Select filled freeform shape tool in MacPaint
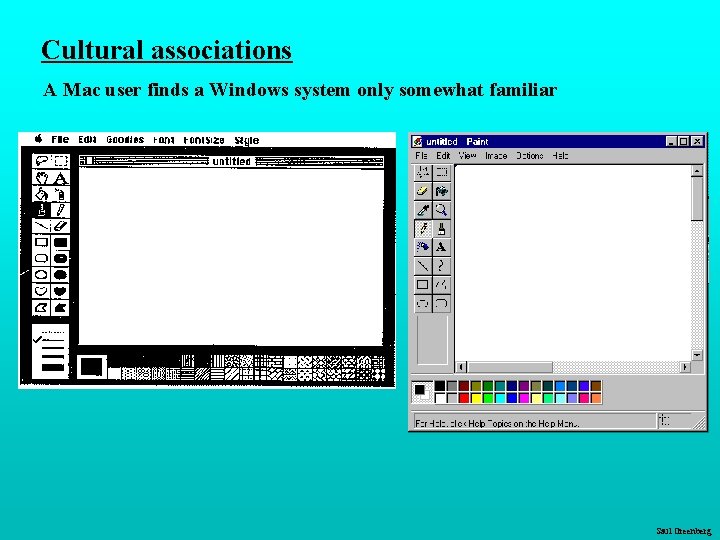720x540 pixels. pyautogui.click(x=61, y=291)
